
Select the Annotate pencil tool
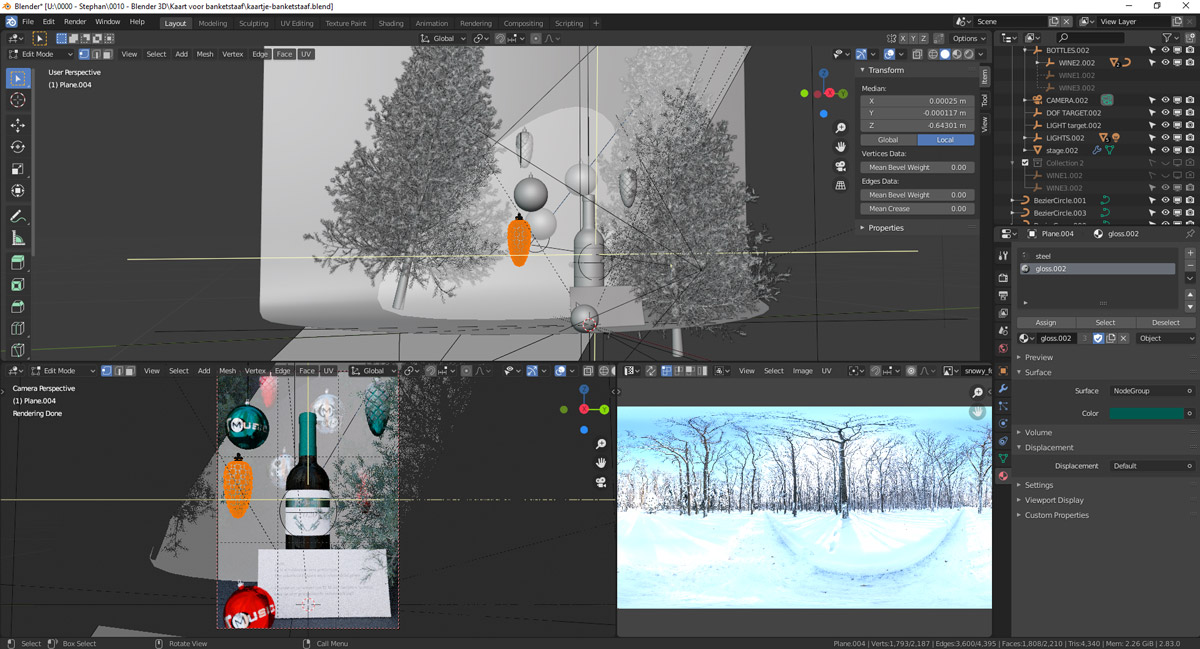[18, 216]
